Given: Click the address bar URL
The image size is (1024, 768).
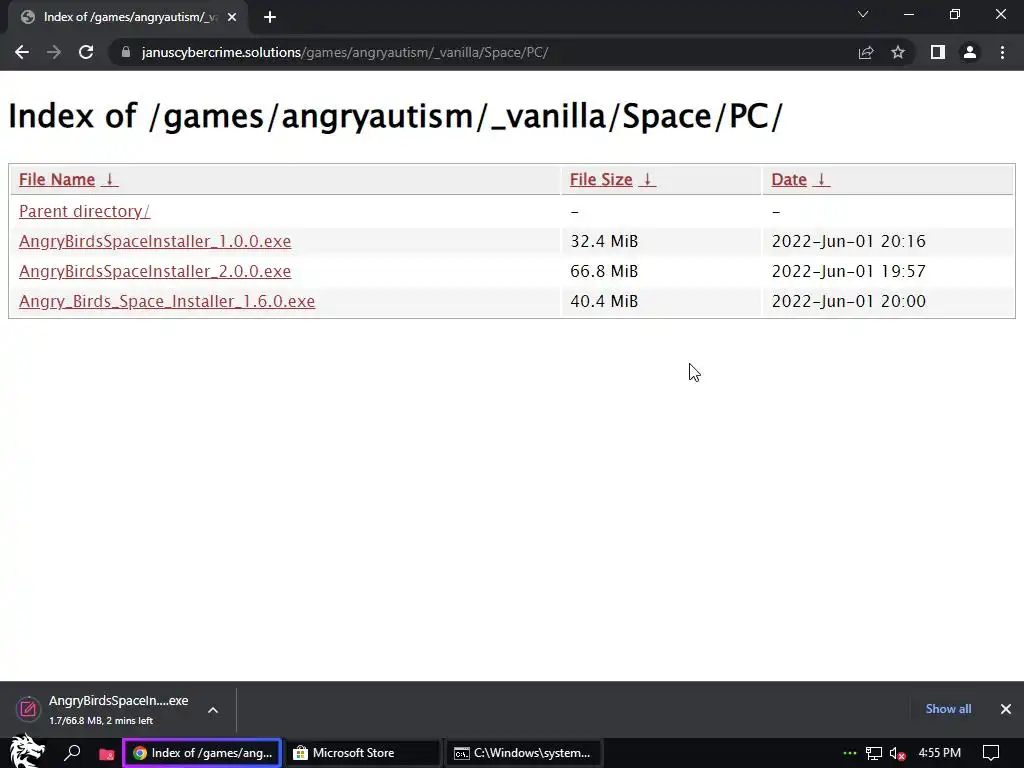Looking at the screenshot, I should point(345,52).
